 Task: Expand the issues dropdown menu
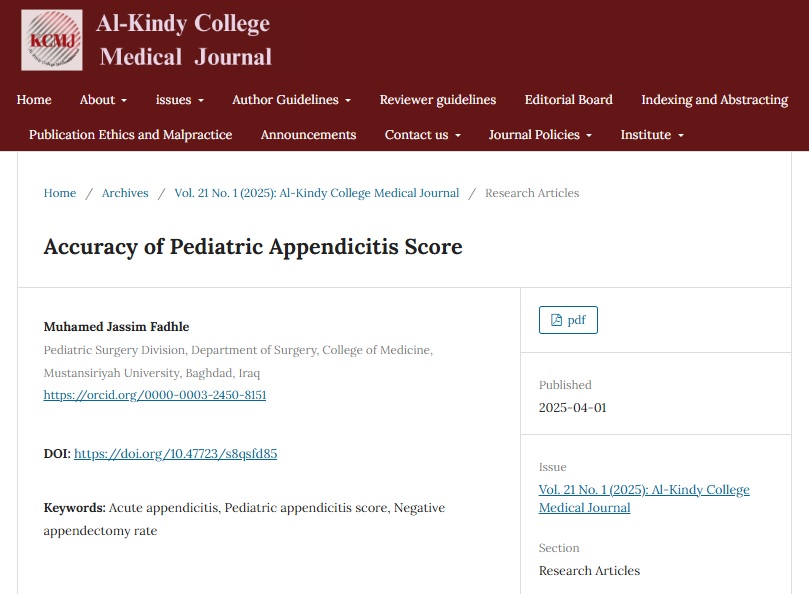point(180,100)
